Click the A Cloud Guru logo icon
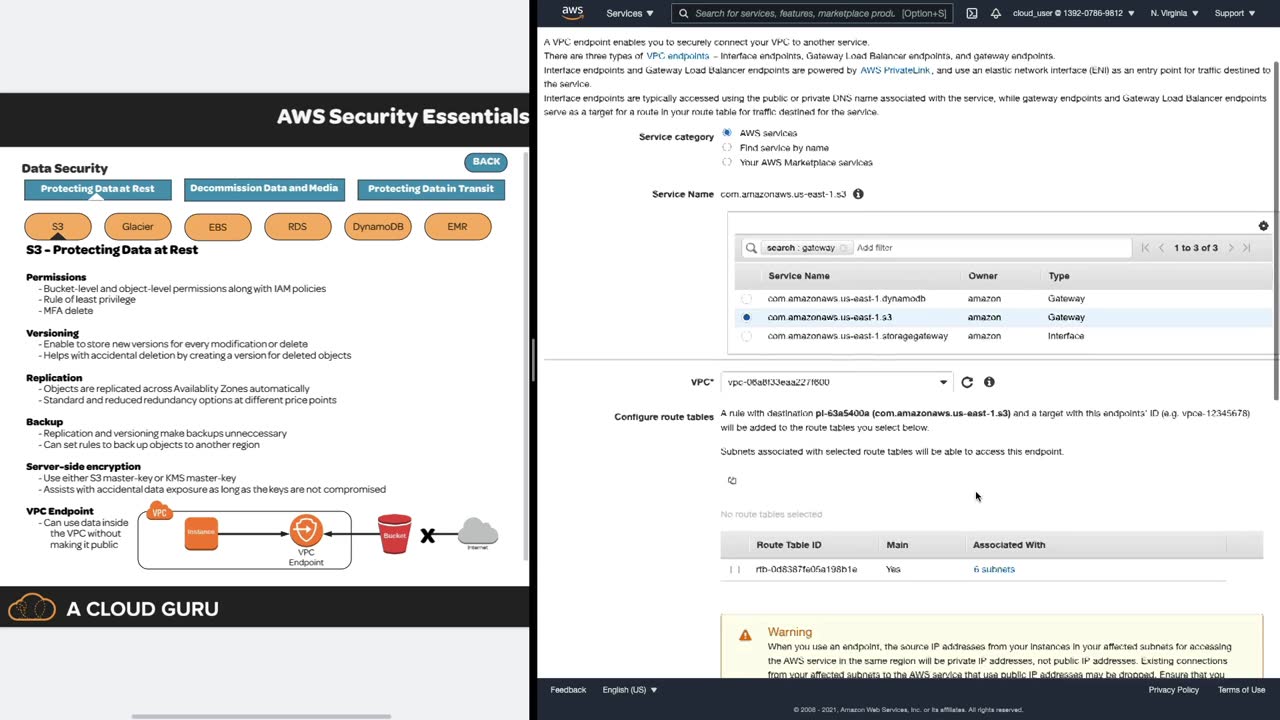The width and height of the screenshot is (1280, 720). coord(32,607)
